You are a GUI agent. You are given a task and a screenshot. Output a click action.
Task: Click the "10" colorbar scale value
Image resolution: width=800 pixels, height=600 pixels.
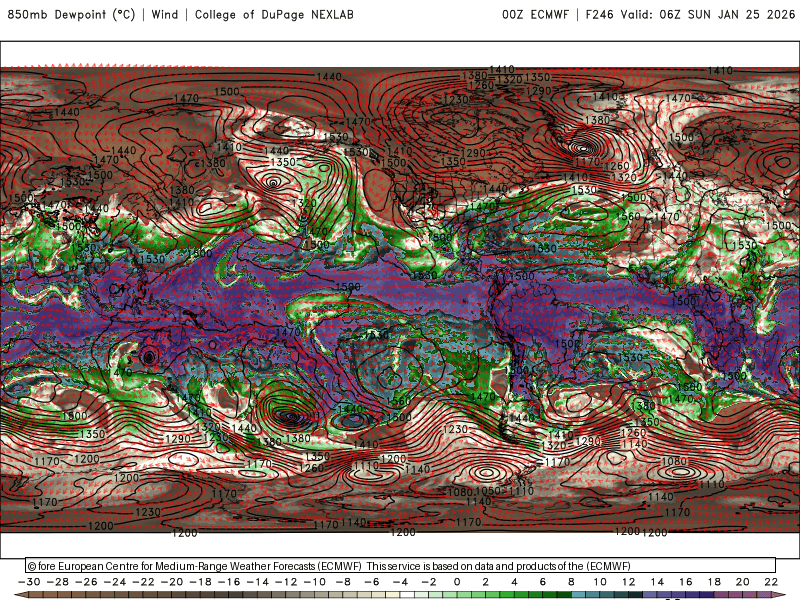click(600, 582)
